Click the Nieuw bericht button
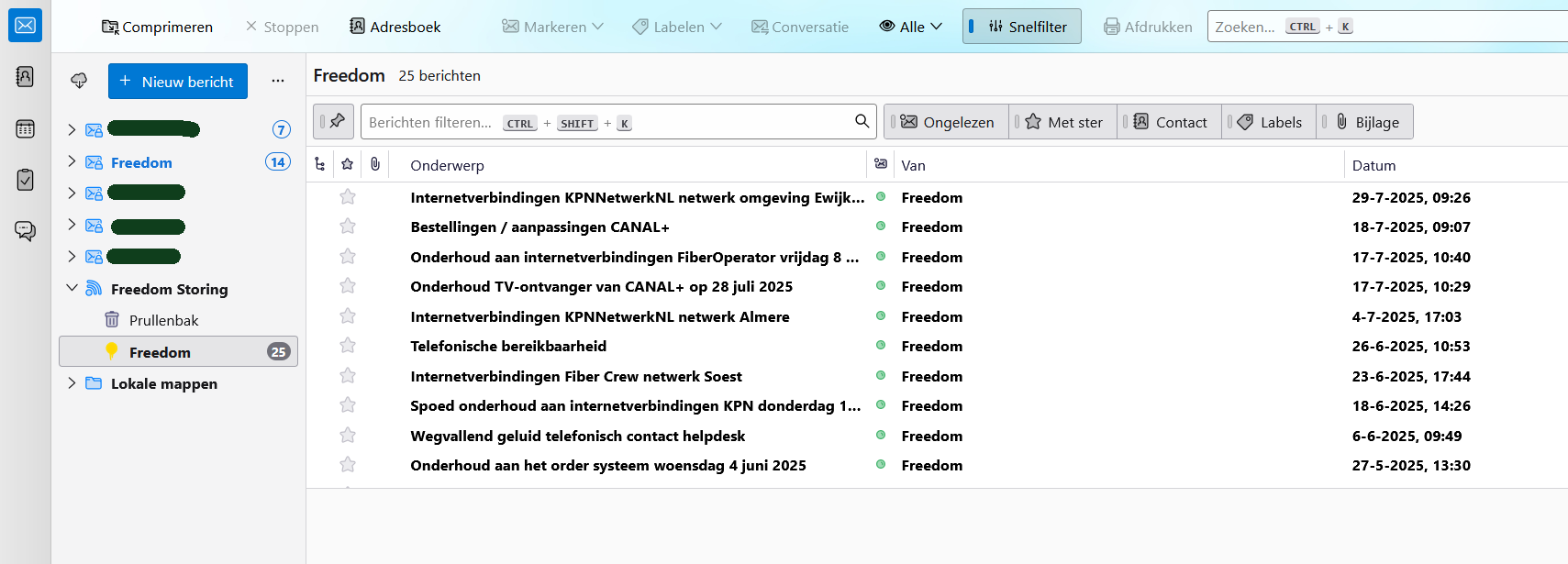Image resolution: width=1568 pixels, height=564 pixels. pos(178,82)
